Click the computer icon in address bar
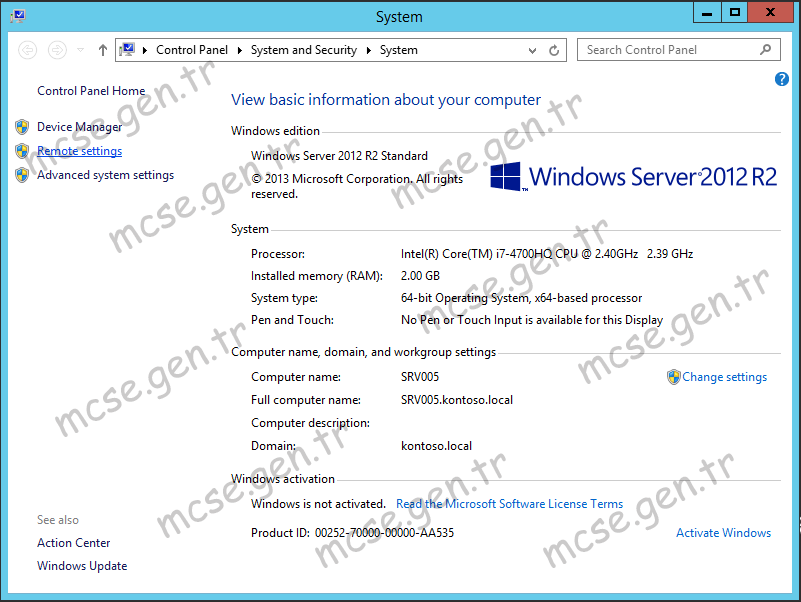 (x=127, y=50)
